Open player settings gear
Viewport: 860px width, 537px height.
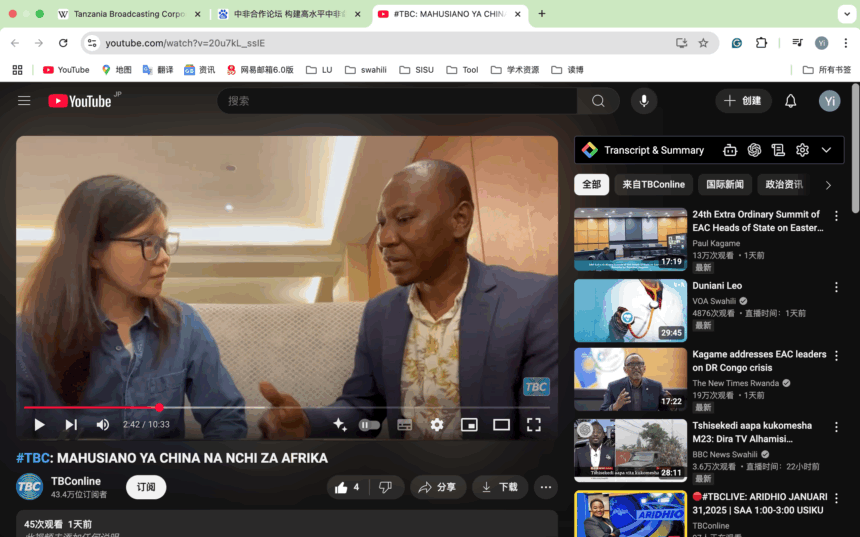point(437,425)
